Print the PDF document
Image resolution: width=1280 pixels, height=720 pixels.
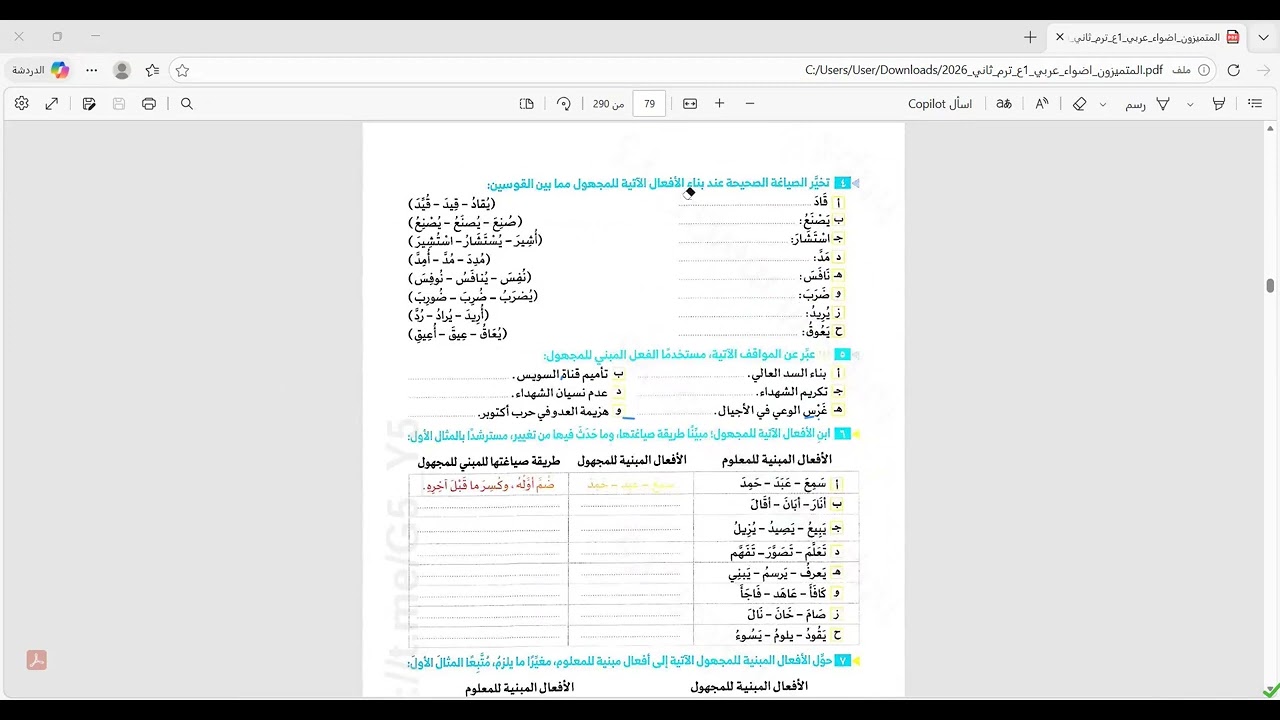(149, 104)
